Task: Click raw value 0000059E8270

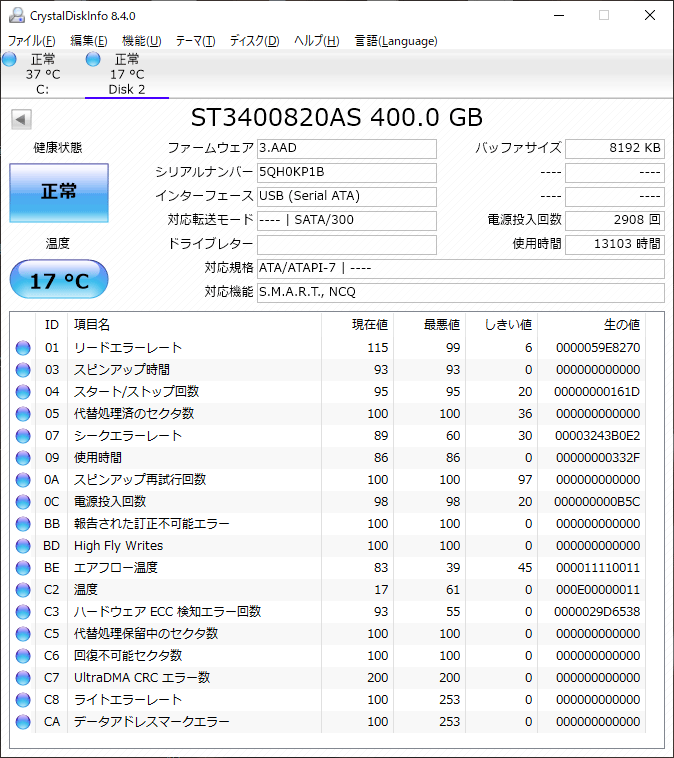Action: click(598, 348)
